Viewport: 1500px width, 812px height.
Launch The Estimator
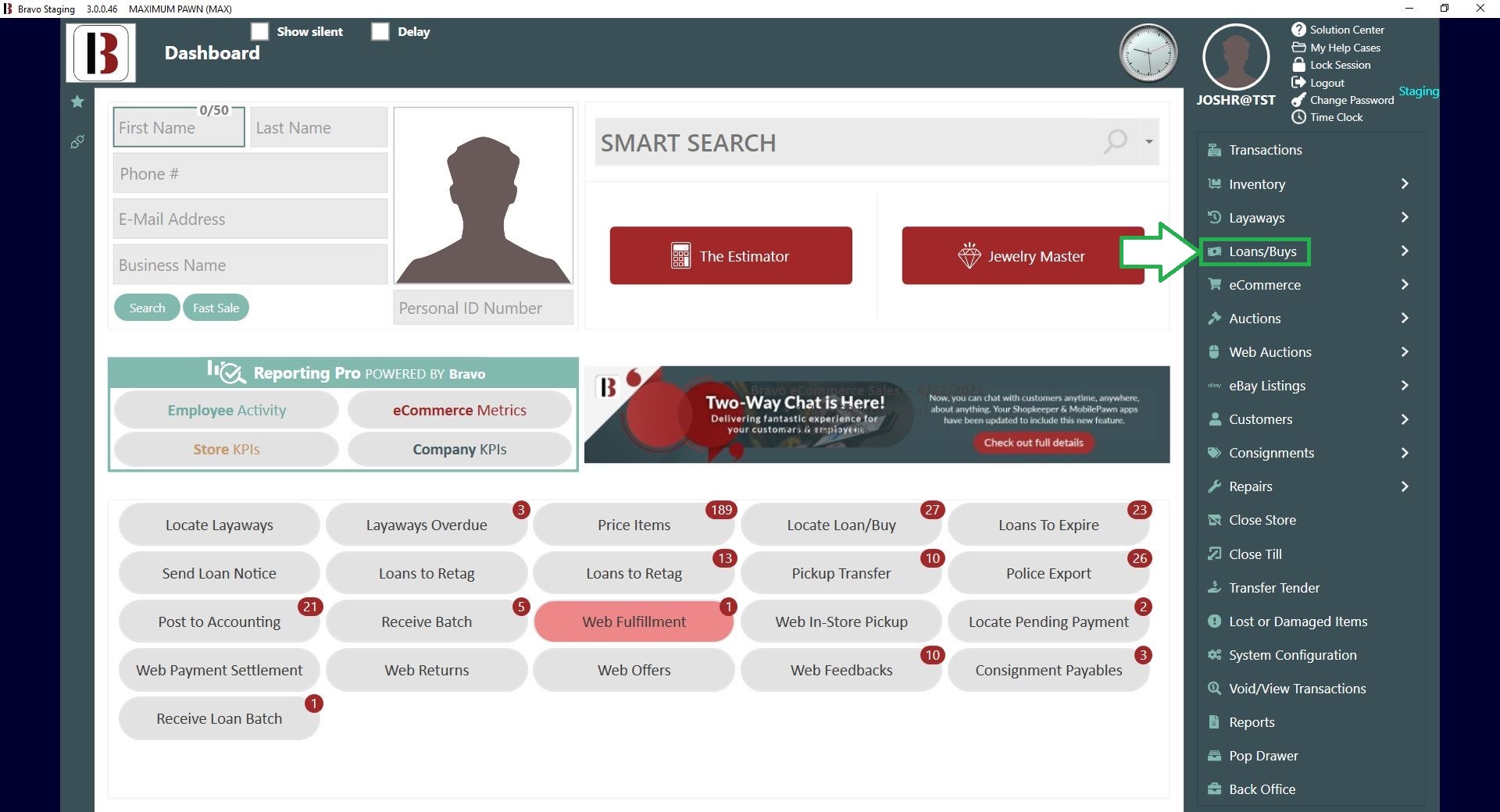click(730, 255)
